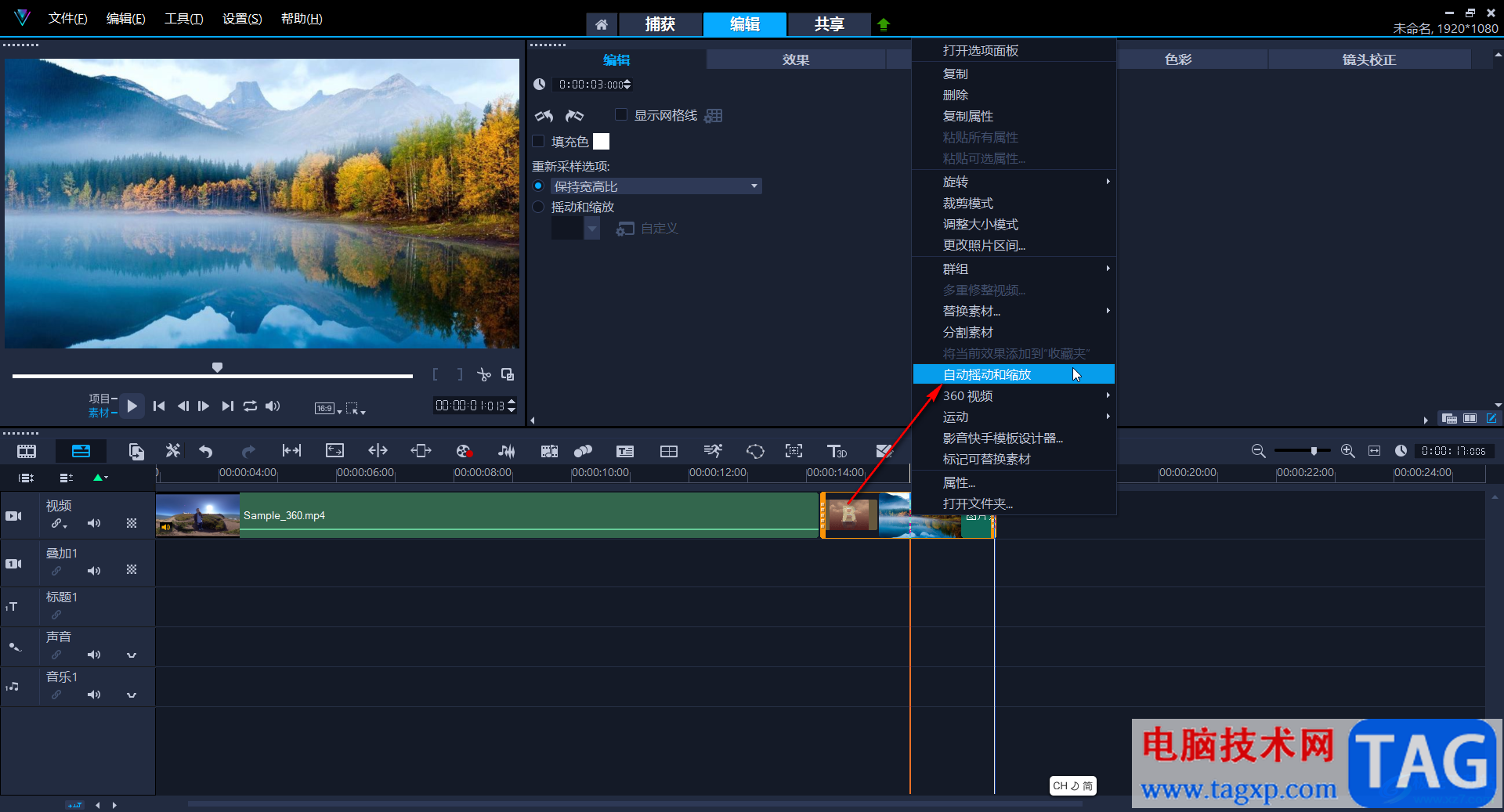This screenshot has height=812, width=1504.
Task: Click the timeline zoom slider
Action: point(1302,451)
